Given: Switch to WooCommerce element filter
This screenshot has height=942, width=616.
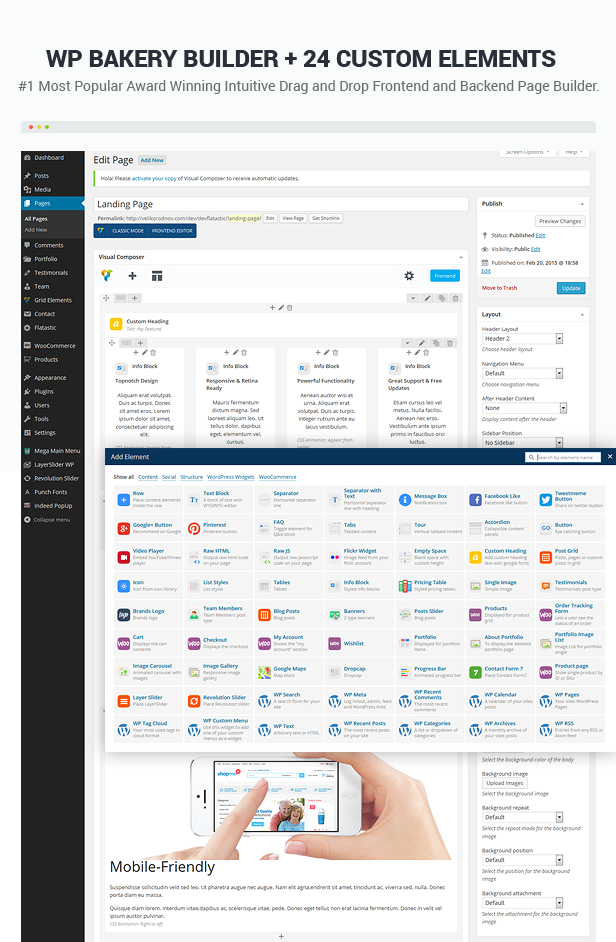Looking at the screenshot, I should tap(278, 477).
